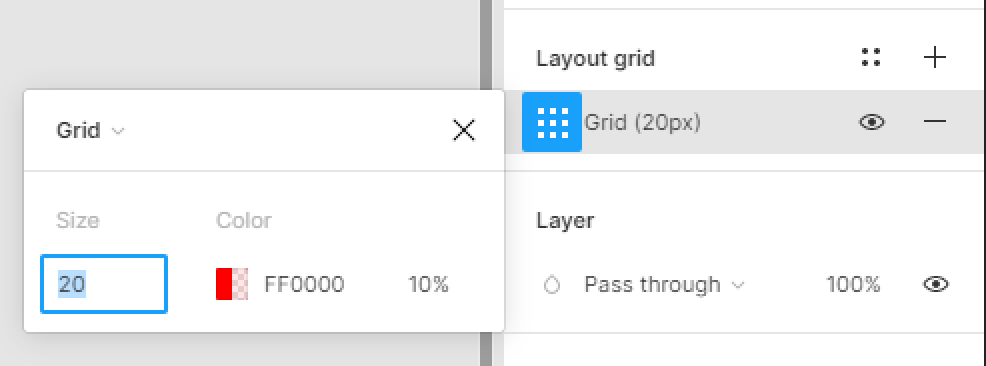
Task: Open grid settings via blue grid icon
Action: [x=551, y=122]
